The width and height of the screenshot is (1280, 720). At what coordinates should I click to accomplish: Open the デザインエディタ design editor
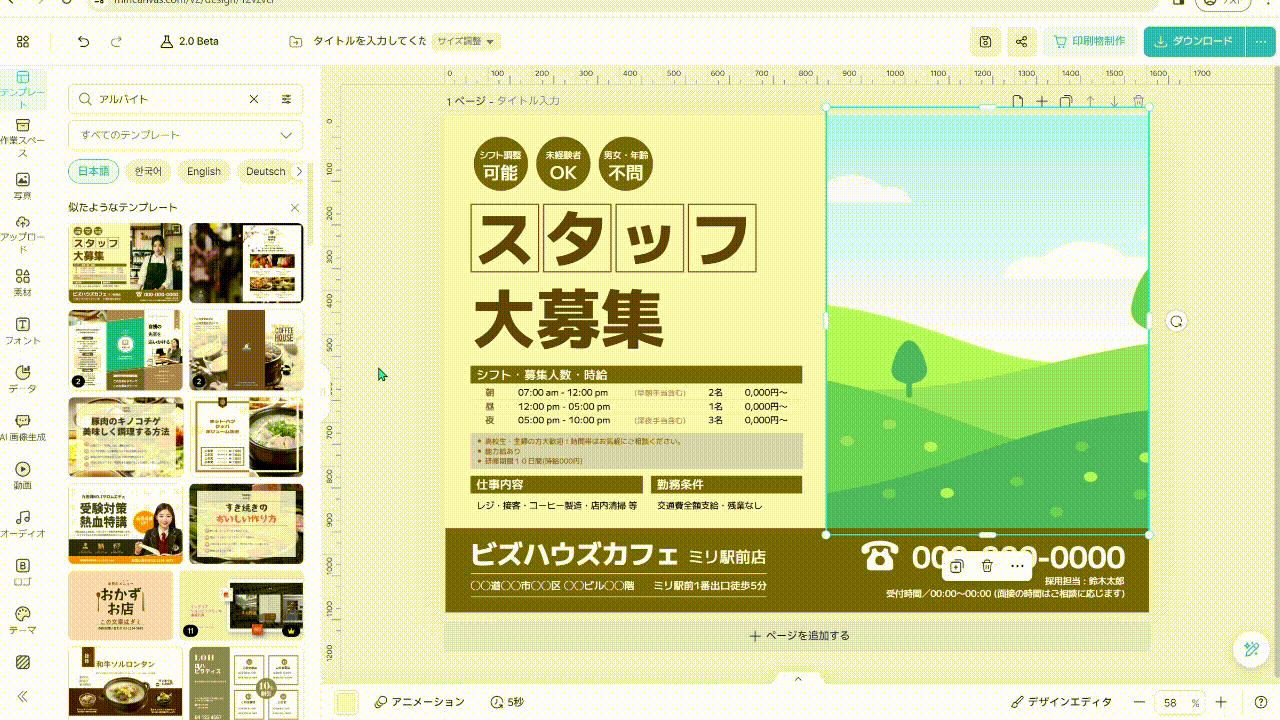coord(1061,702)
